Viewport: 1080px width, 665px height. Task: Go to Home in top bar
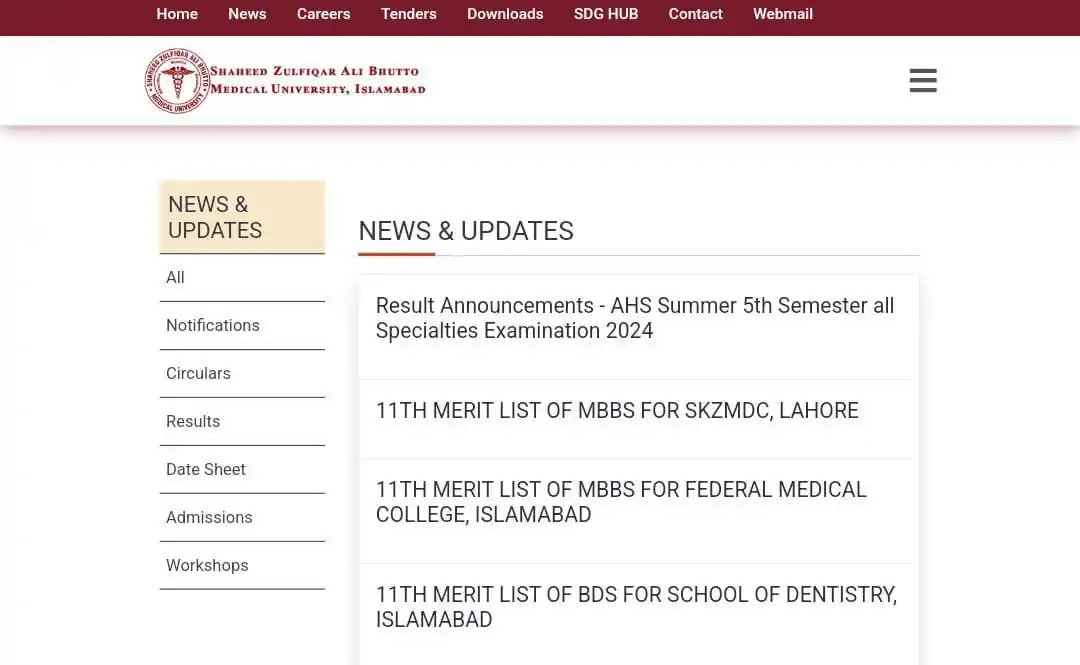177,14
